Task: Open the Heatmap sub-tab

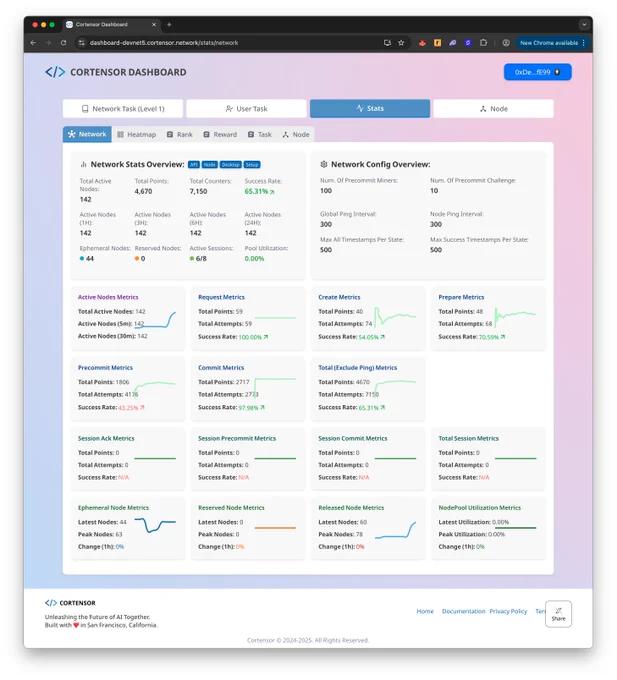Action: click(x=137, y=134)
